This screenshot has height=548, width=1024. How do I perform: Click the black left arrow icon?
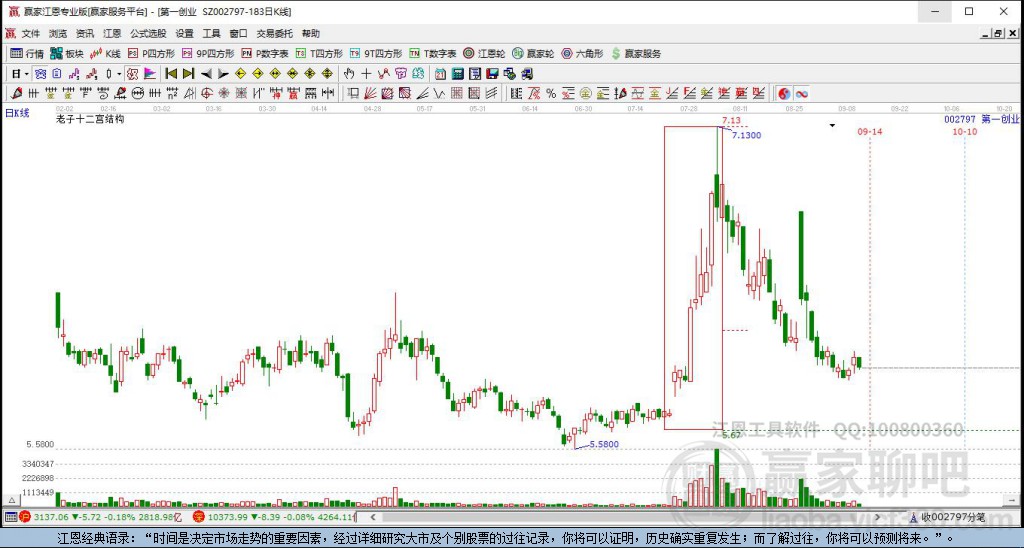tap(206, 74)
